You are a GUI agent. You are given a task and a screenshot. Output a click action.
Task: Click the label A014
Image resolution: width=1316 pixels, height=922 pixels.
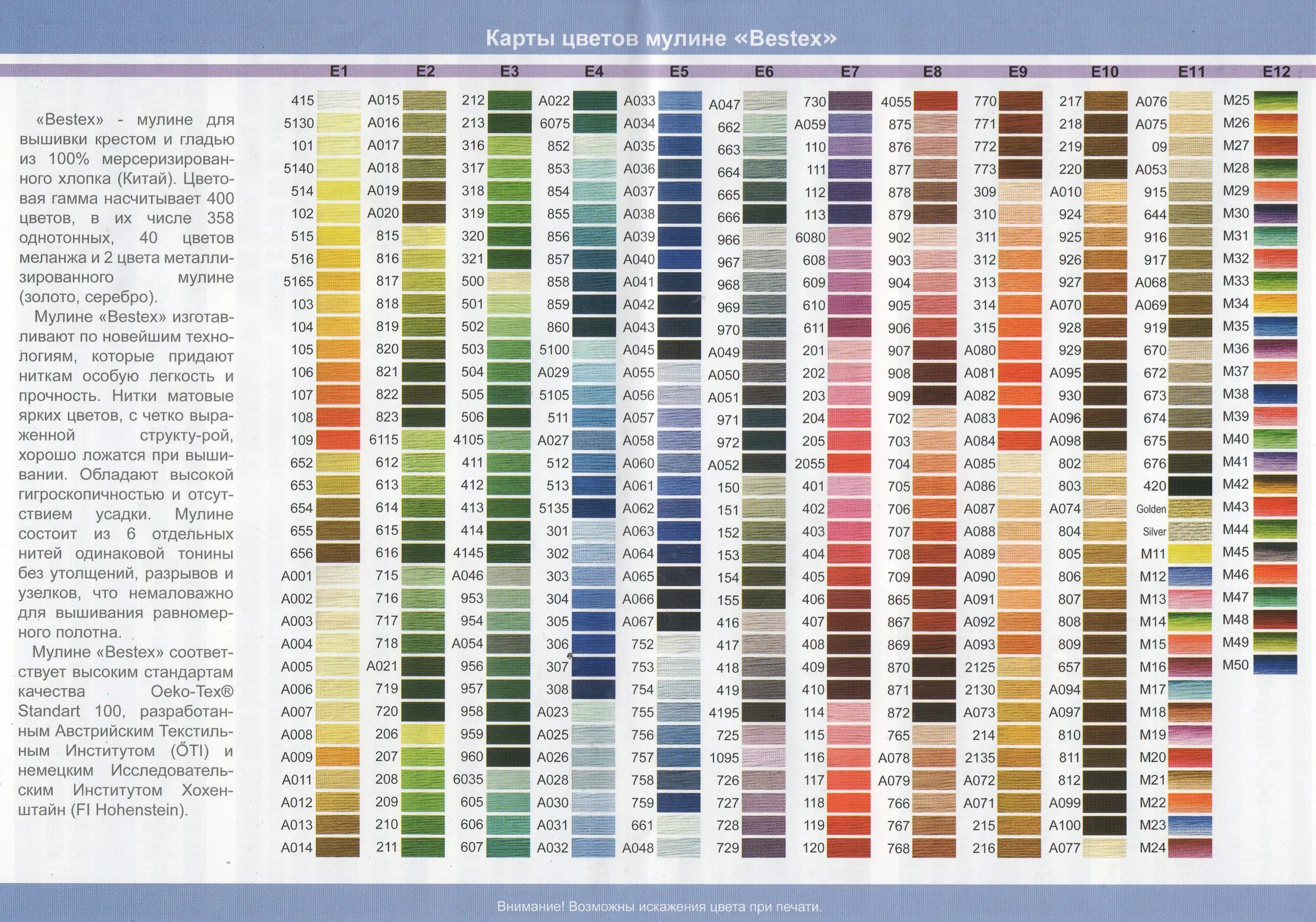297,847
